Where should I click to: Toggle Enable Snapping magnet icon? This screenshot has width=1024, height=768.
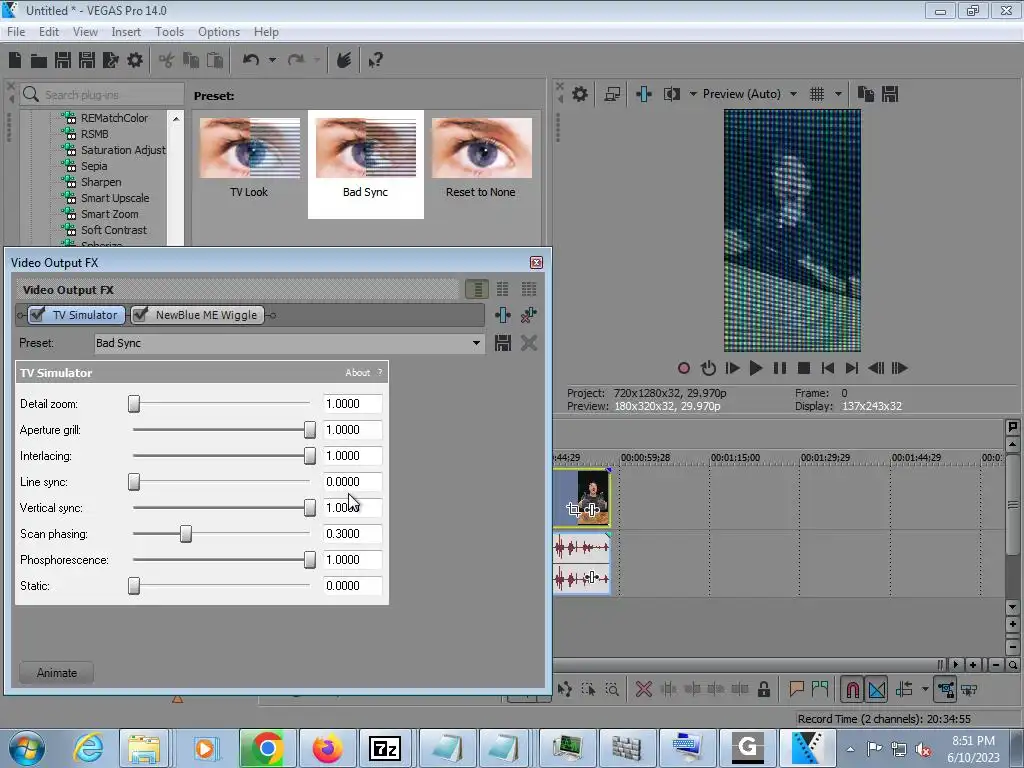[852, 689]
